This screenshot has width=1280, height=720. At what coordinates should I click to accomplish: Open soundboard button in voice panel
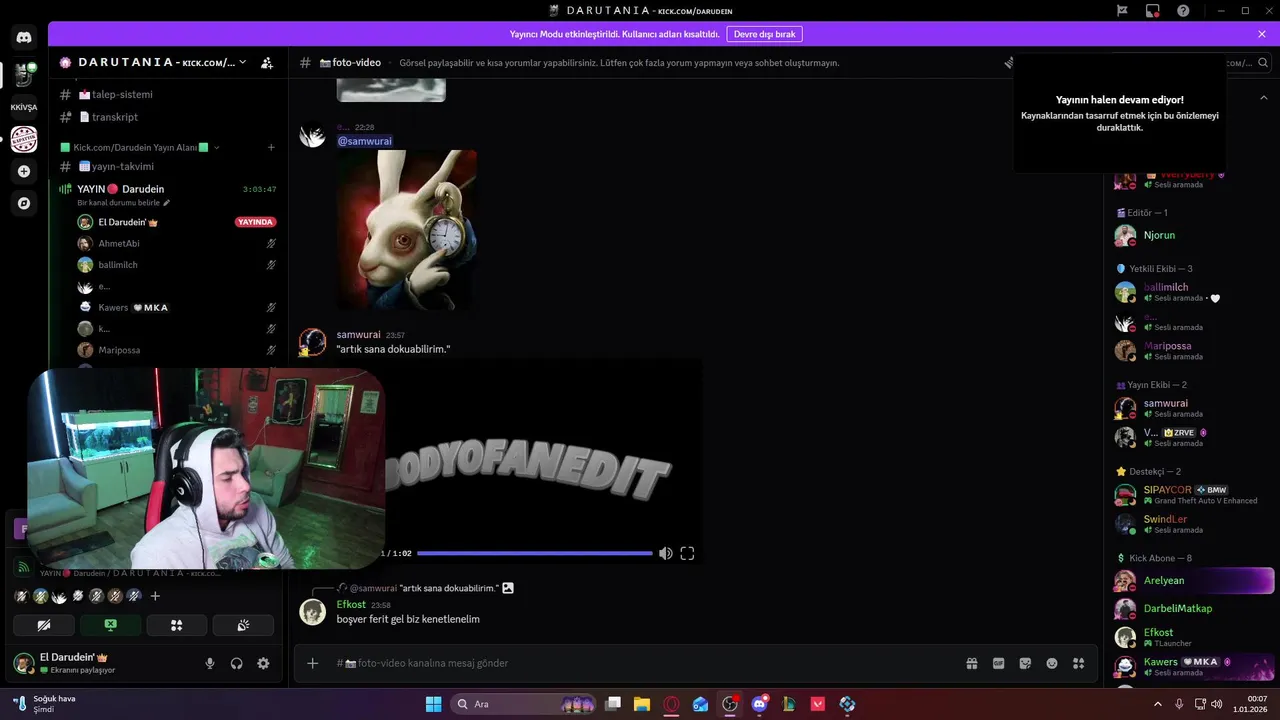(243, 625)
